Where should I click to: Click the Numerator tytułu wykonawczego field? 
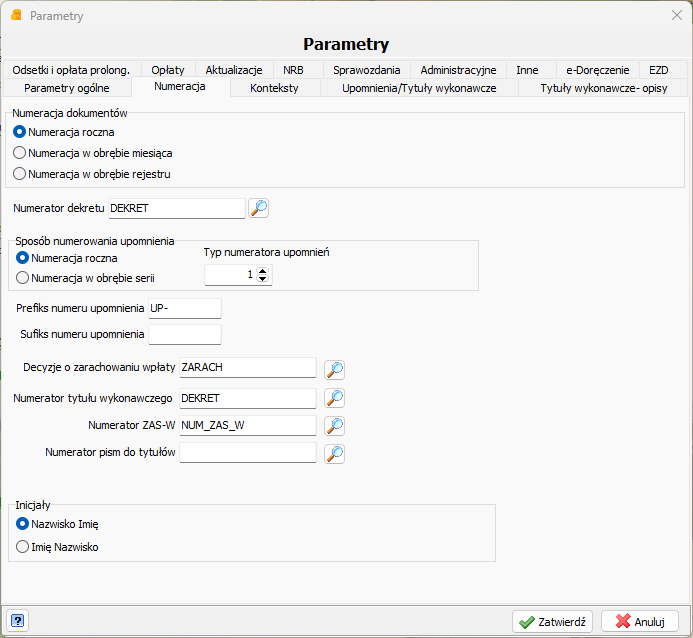248,398
